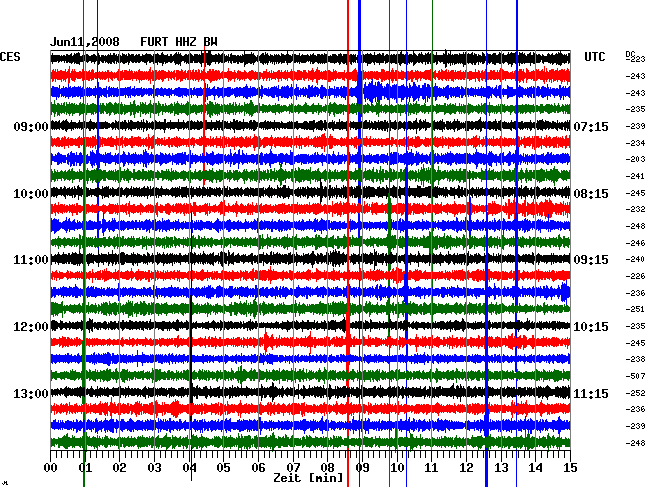Click the 09:15 UTC time label
Image resolution: width=650 pixels, height=494 pixels.
[x=591, y=260]
